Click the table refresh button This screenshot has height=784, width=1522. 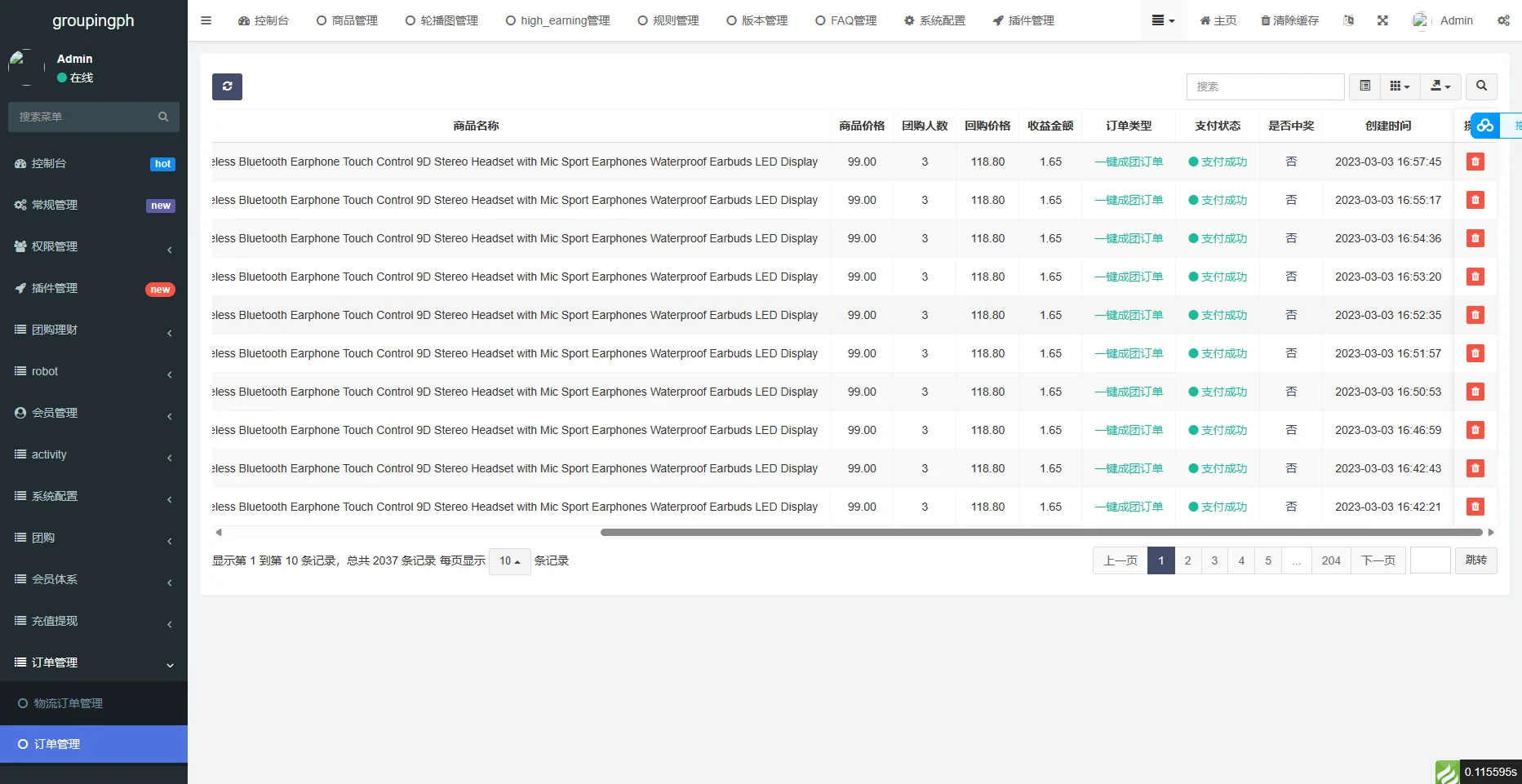click(x=227, y=86)
